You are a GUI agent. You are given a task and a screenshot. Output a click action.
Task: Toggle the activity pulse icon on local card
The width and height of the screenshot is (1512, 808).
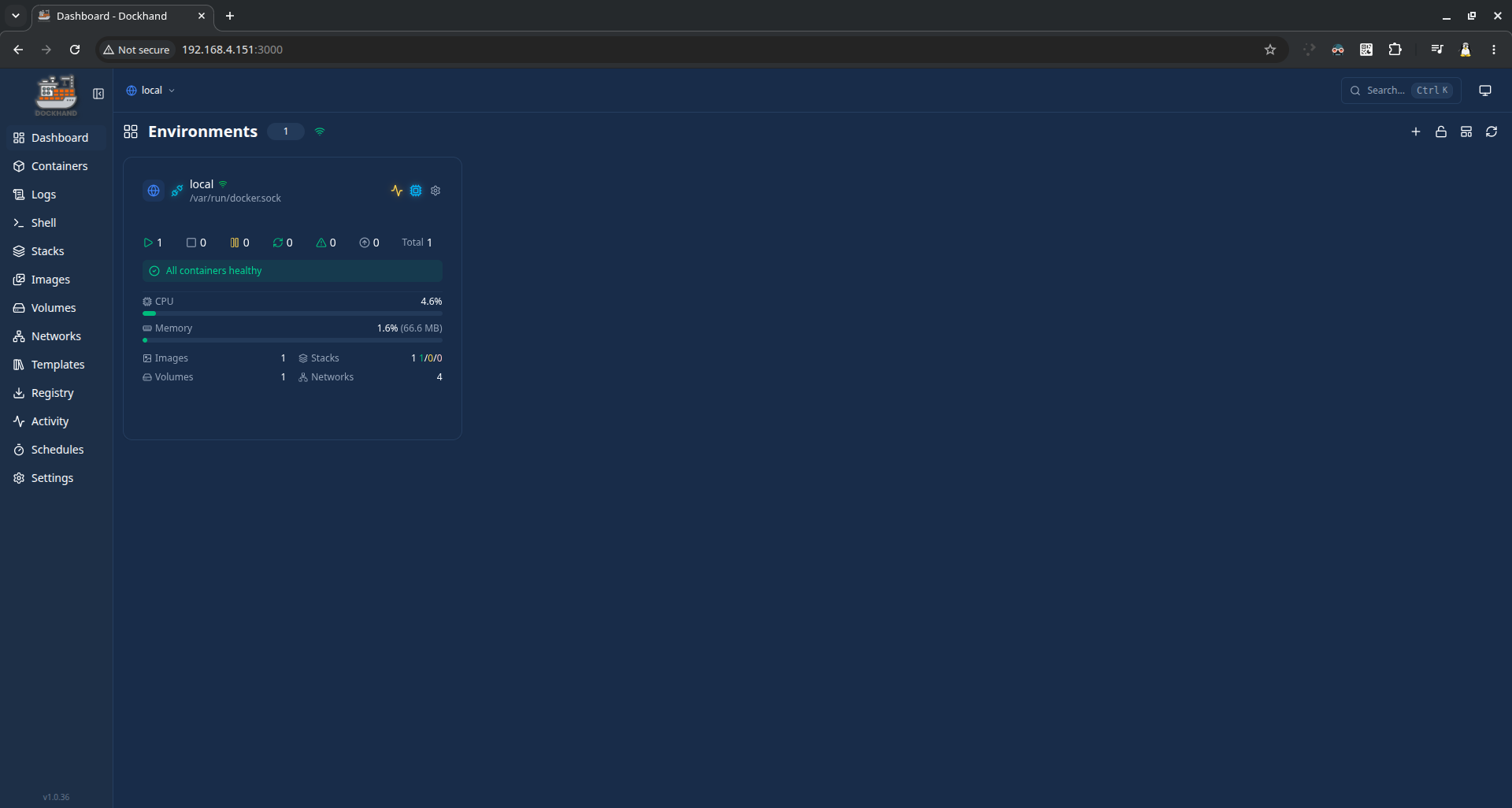click(397, 191)
